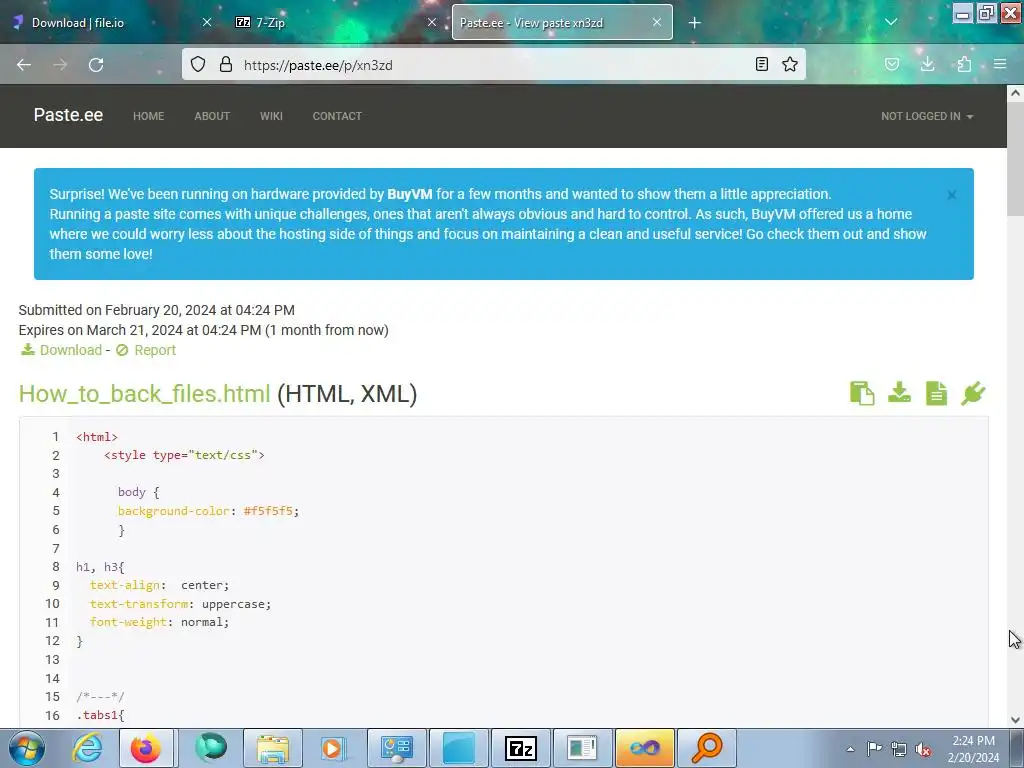The height and width of the screenshot is (768, 1024).
Task: Open the Pocket save icon
Action: pyautogui.click(x=892, y=64)
